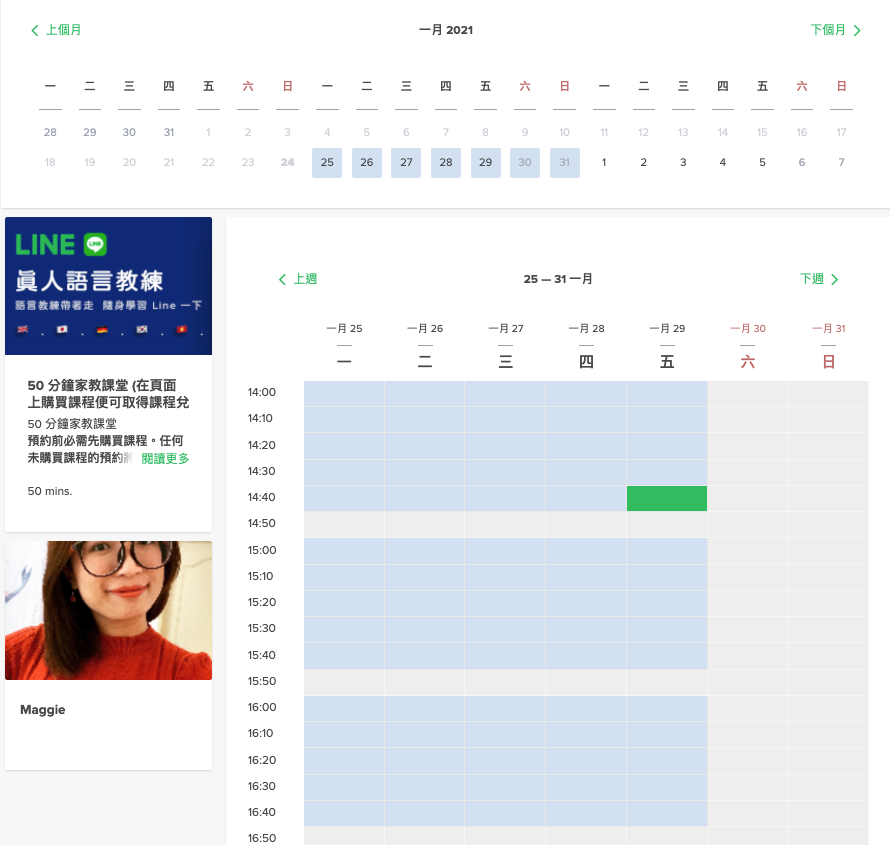Book the green 14:40 slot on Friday
The image size is (890, 845).
click(x=666, y=497)
